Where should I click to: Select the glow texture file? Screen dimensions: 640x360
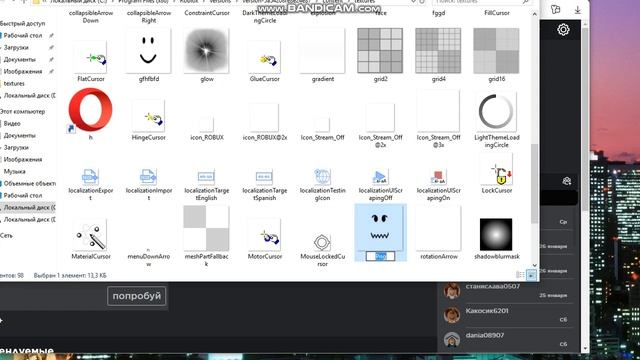coord(207,51)
